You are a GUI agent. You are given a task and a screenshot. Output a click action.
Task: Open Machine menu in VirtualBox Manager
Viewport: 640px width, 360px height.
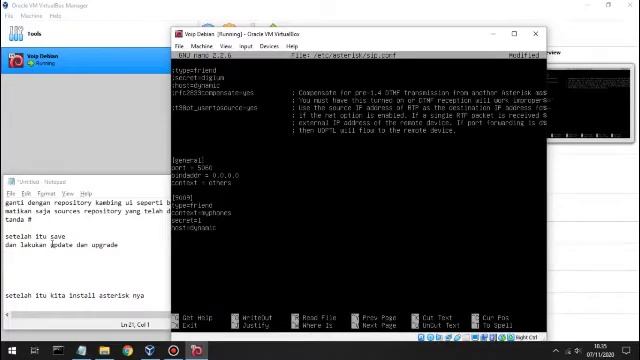coord(31,16)
